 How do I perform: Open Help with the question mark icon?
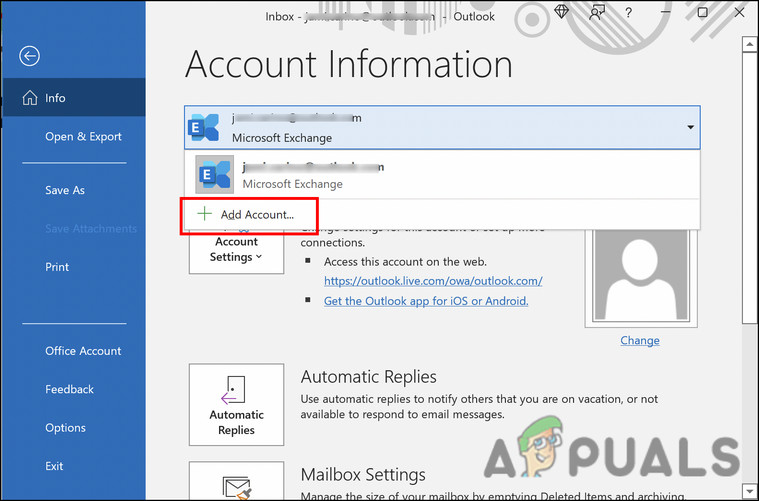pyautogui.click(x=628, y=13)
